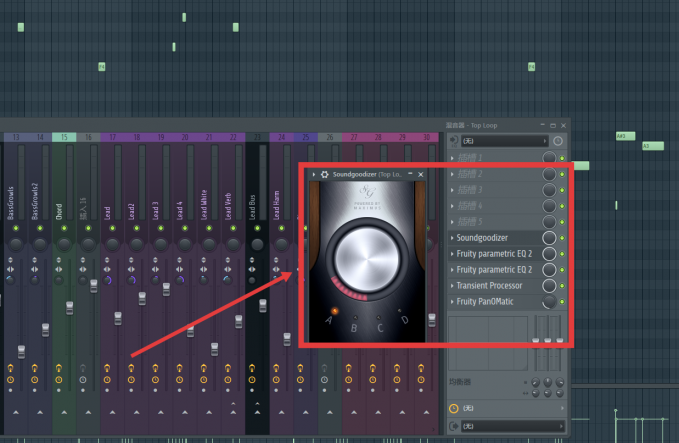The height and width of the screenshot is (443, 679).
Task: Toggle the Lead track stereo separation knob
Action: tap(107, 280)
